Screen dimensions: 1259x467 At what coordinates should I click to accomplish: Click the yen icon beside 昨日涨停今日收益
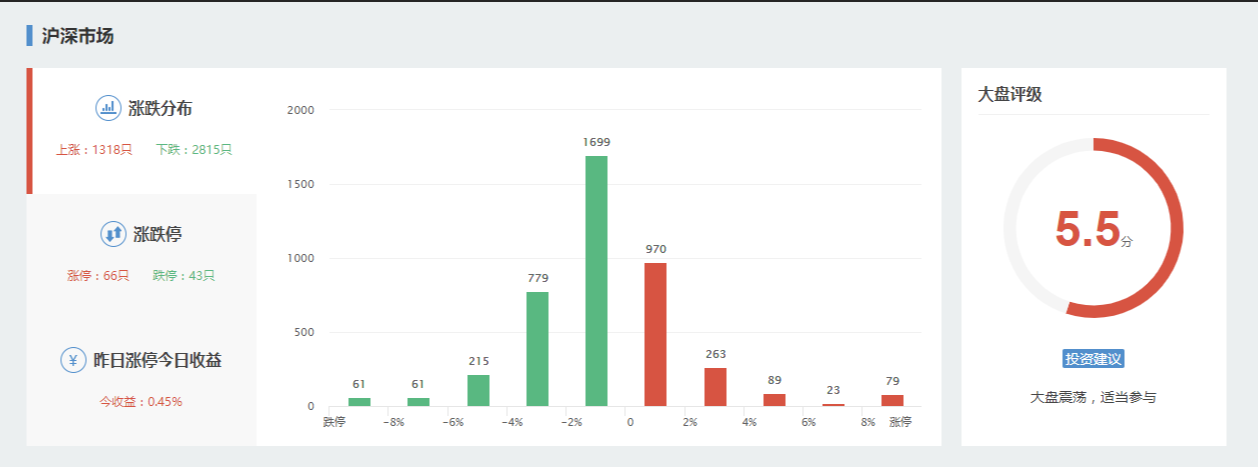click(74, 360)
